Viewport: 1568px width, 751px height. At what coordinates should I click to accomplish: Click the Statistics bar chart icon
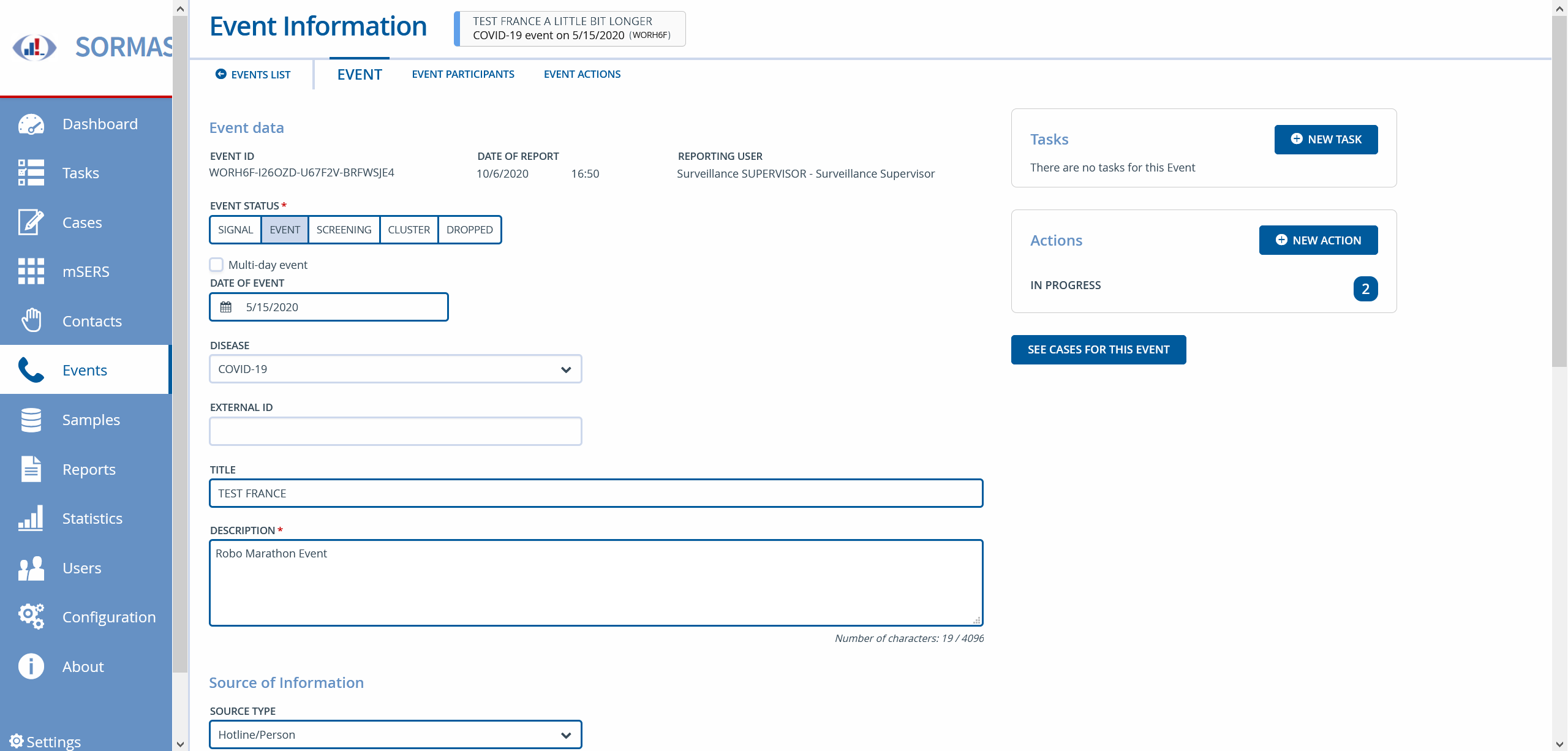pos(31,518)
